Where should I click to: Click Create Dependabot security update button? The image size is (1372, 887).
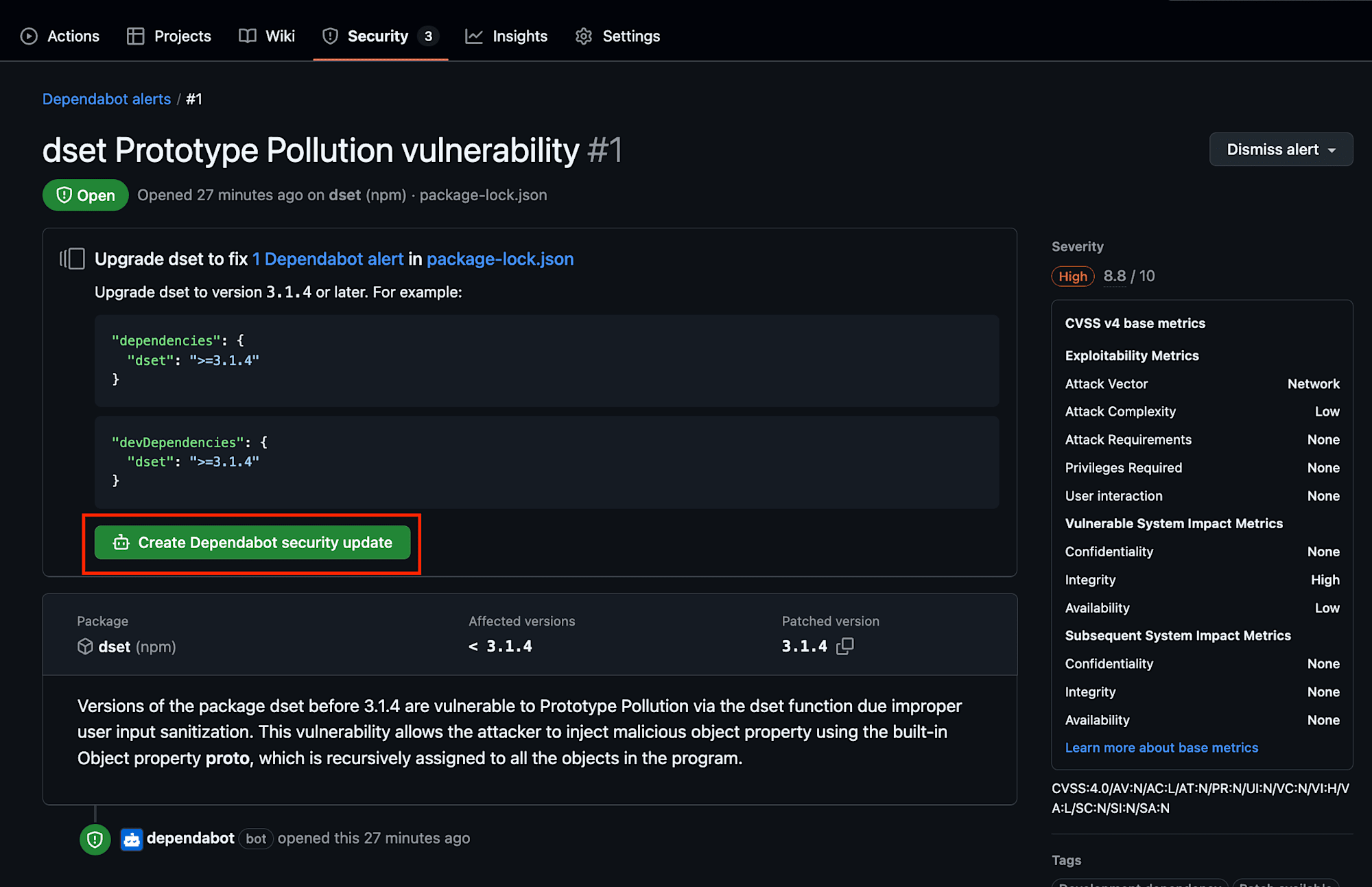click(252, 543)
